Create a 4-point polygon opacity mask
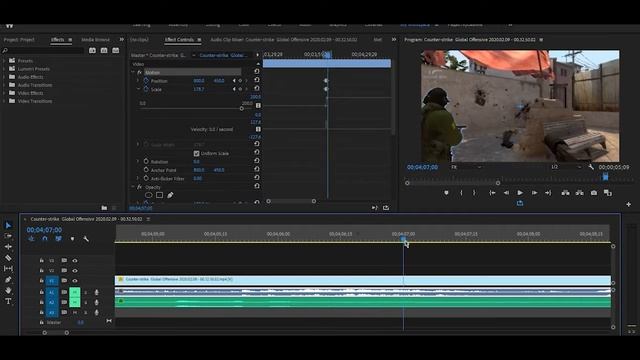The height and width of the screenshot is (360, 640). (x=159, y=195)
